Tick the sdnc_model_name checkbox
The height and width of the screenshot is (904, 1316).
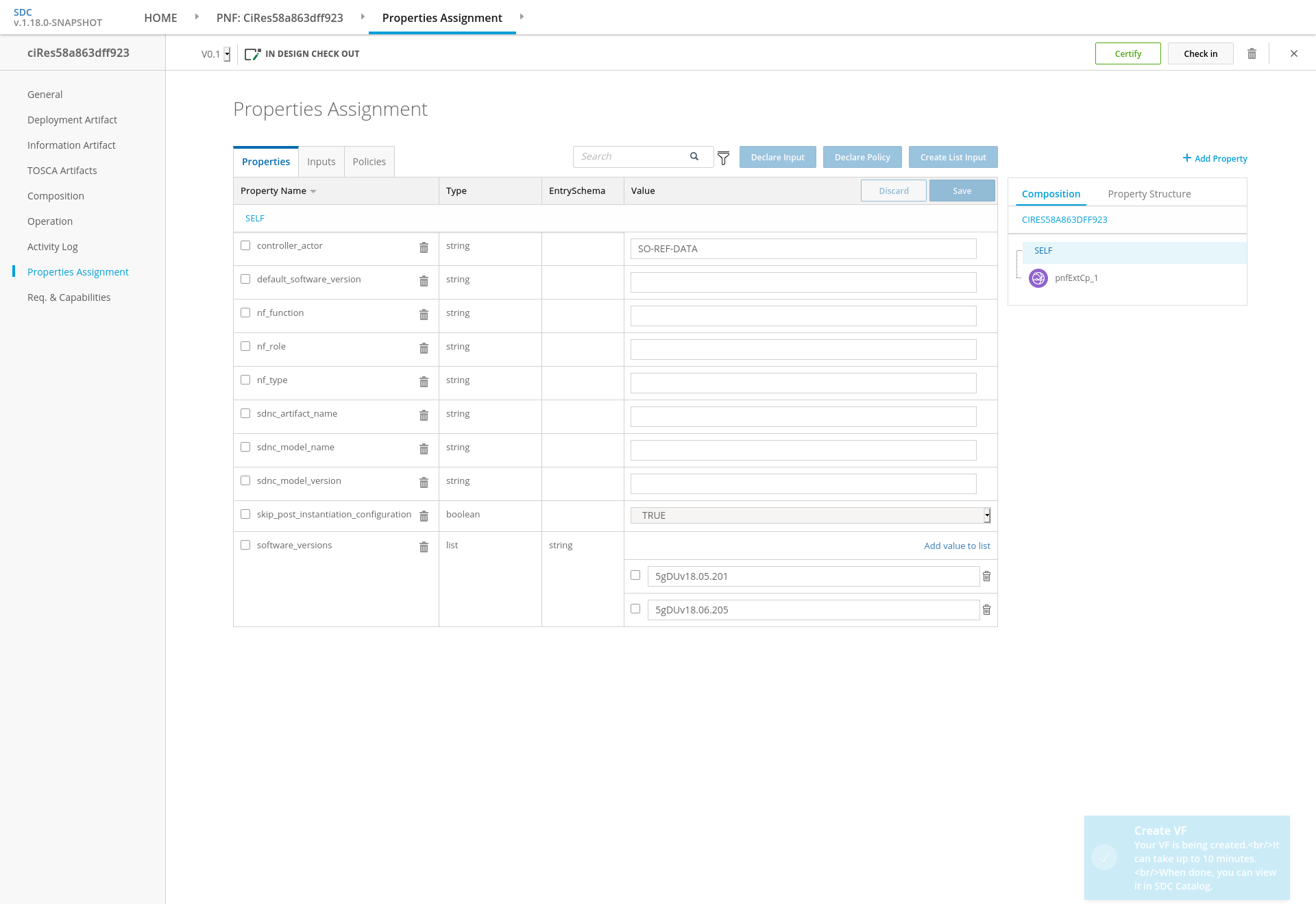(245, 447)
